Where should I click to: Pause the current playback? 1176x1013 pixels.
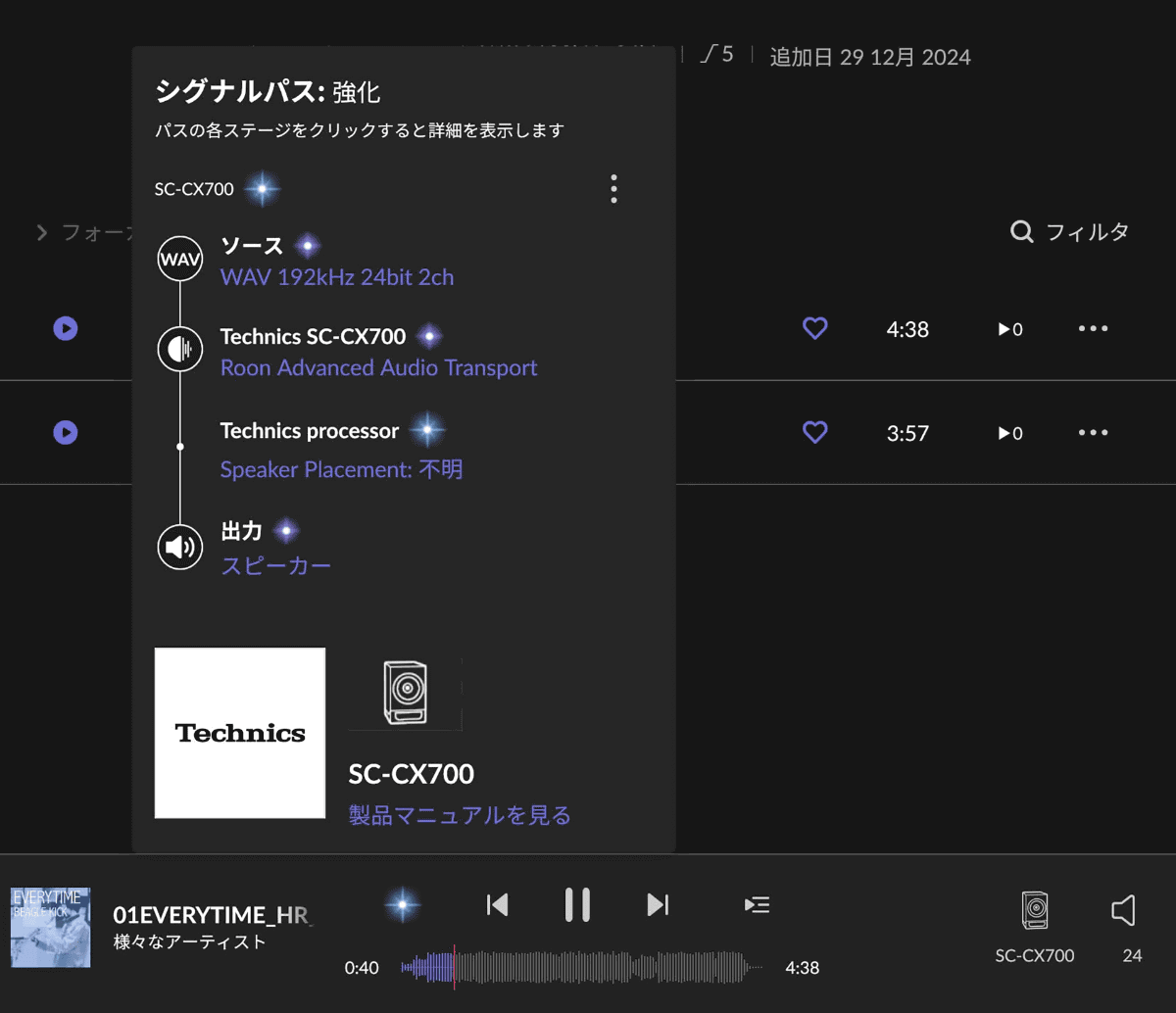(577, 904)
